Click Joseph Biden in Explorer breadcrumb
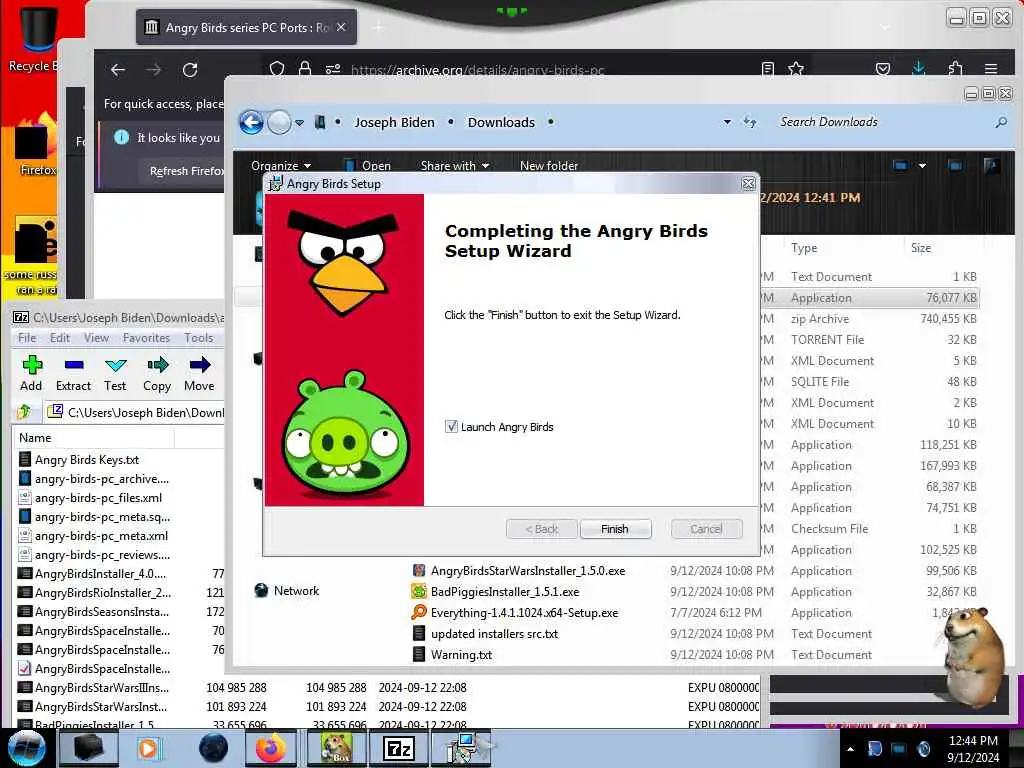This screenshot has height=768, width=1024. (x=394, y=122)
